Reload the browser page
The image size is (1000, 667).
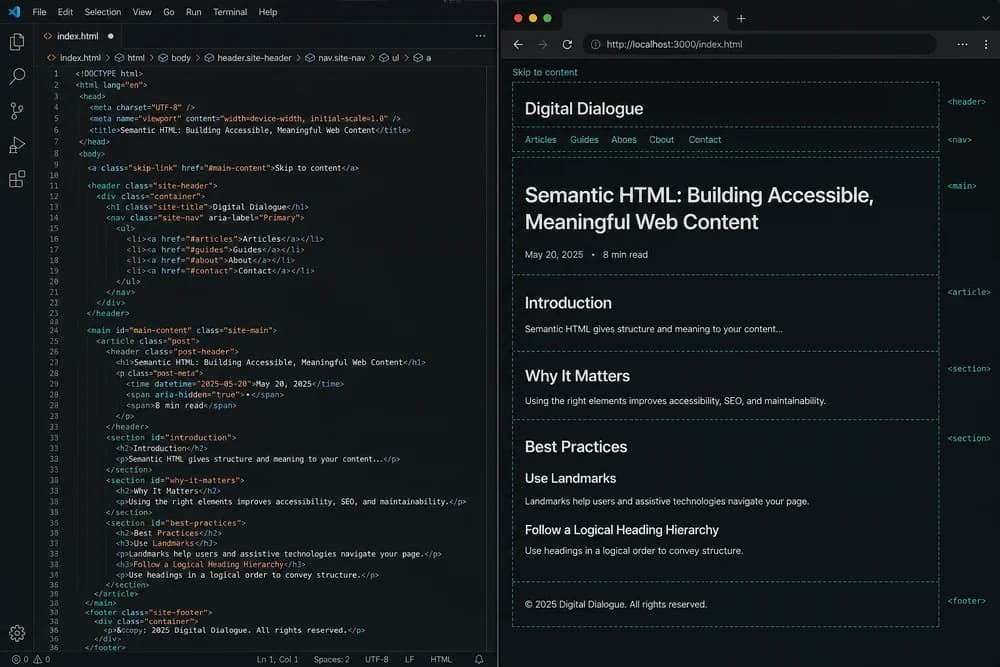tap(567, 44)
